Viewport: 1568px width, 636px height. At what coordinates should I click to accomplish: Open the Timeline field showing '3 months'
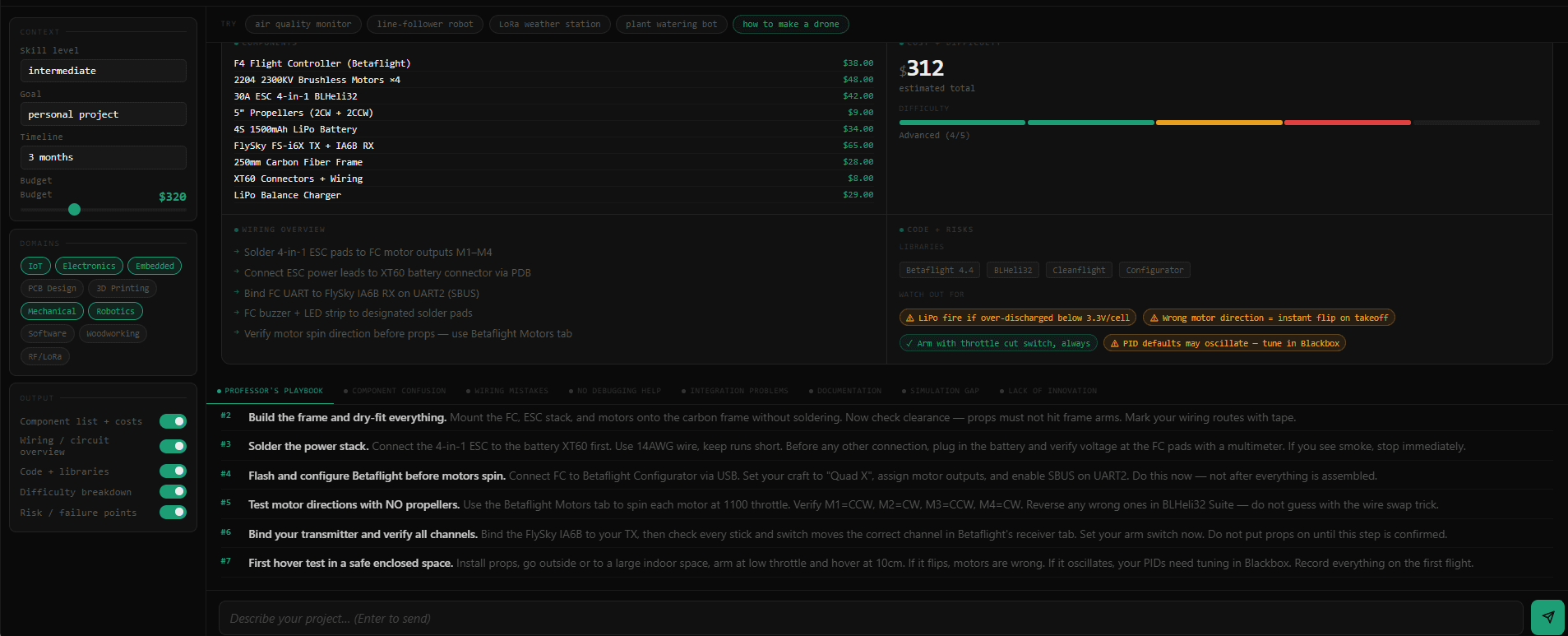click(x=104, y=157)
